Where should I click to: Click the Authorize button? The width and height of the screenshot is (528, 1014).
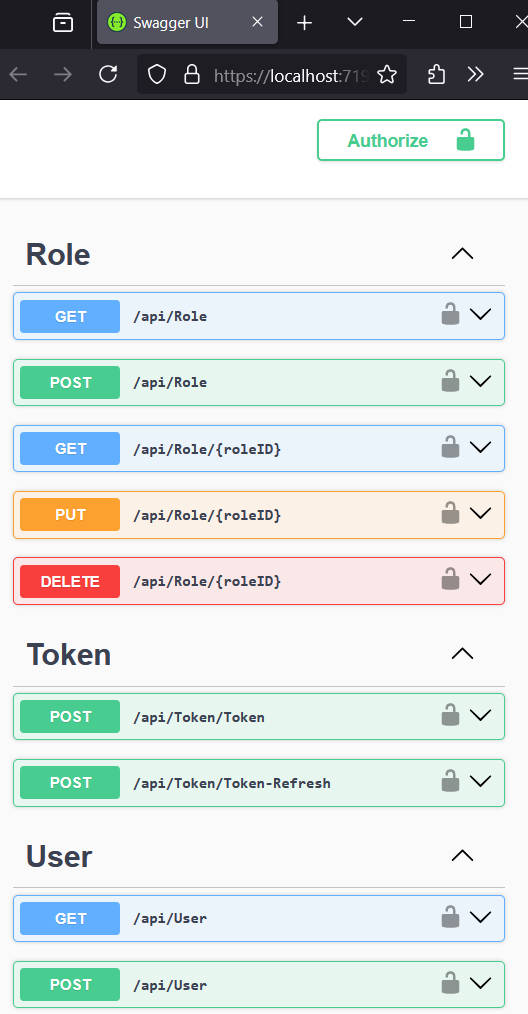point(411,140)
